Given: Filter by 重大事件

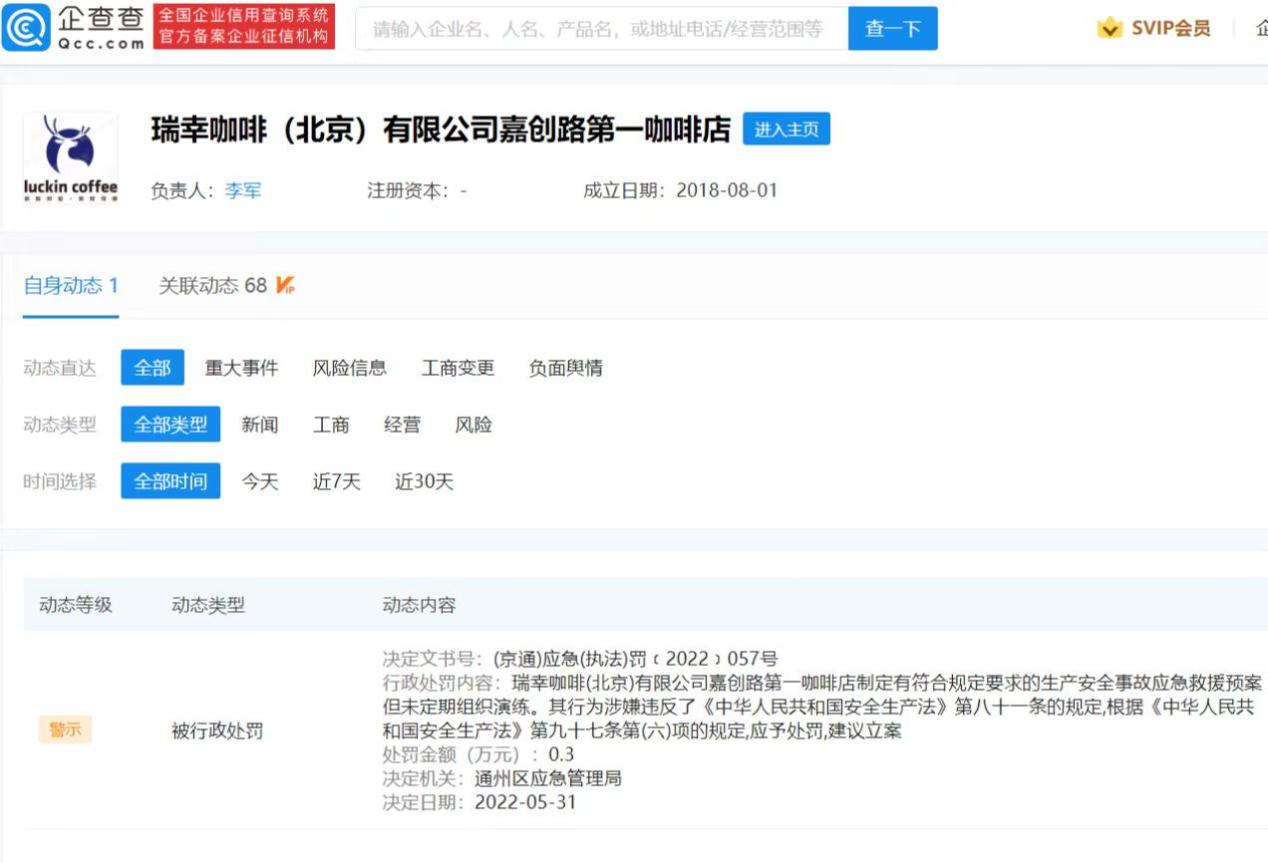Looking at the screenshot, I should tap(241, 368).
